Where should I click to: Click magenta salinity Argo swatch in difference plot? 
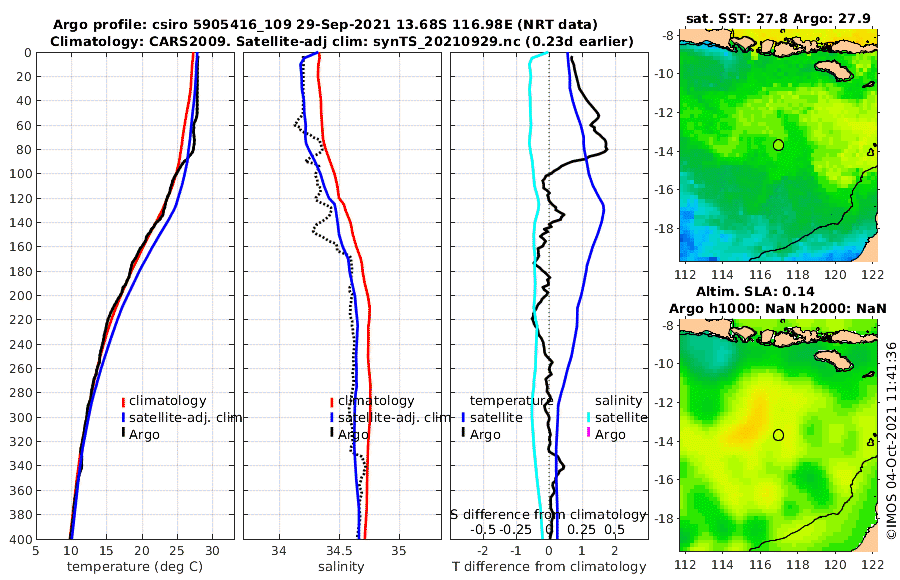pos(588,434)
